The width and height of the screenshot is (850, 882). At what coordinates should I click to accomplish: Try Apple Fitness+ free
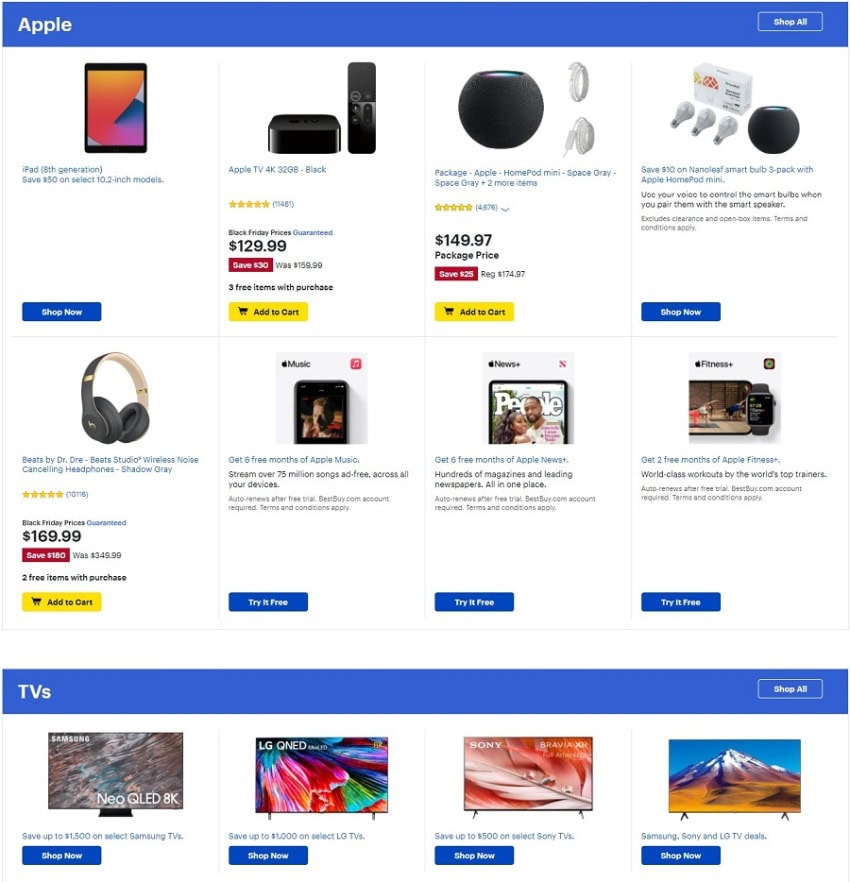coord(681,602)
